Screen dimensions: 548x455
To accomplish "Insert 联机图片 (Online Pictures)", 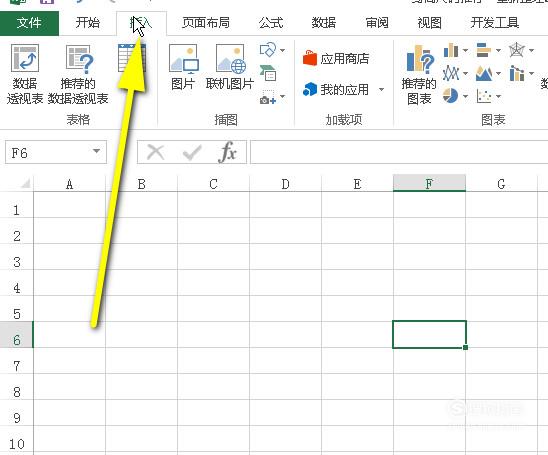I will (x=230, y=66).
